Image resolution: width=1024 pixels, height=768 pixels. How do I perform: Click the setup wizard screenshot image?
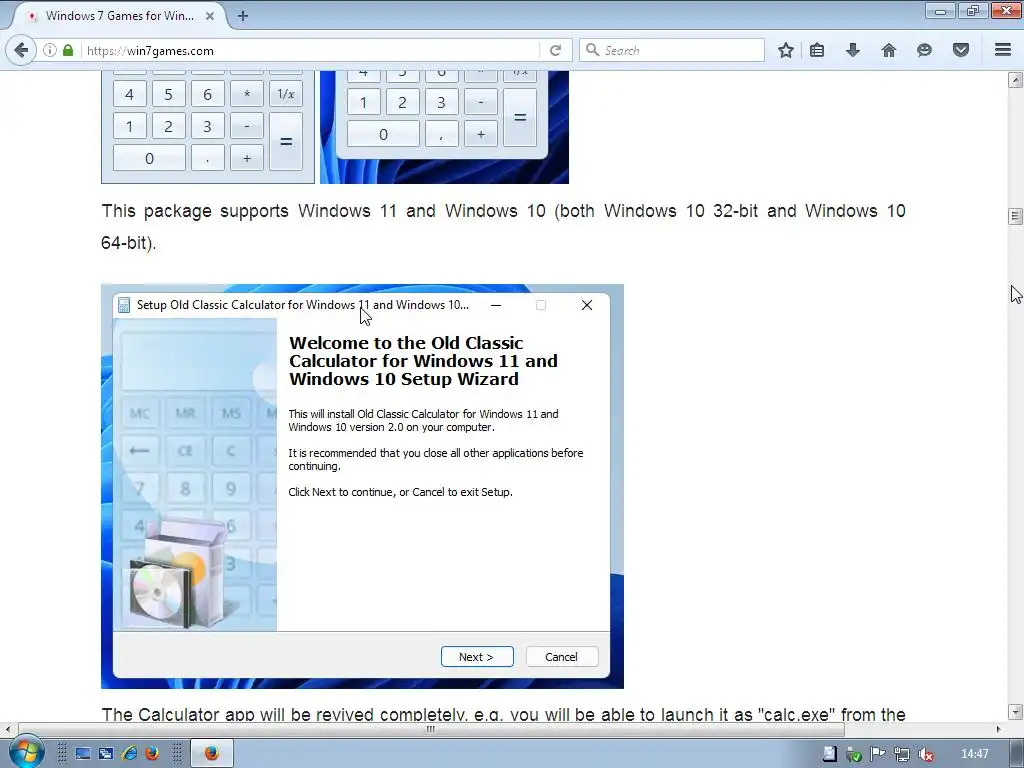coord(362,486)
